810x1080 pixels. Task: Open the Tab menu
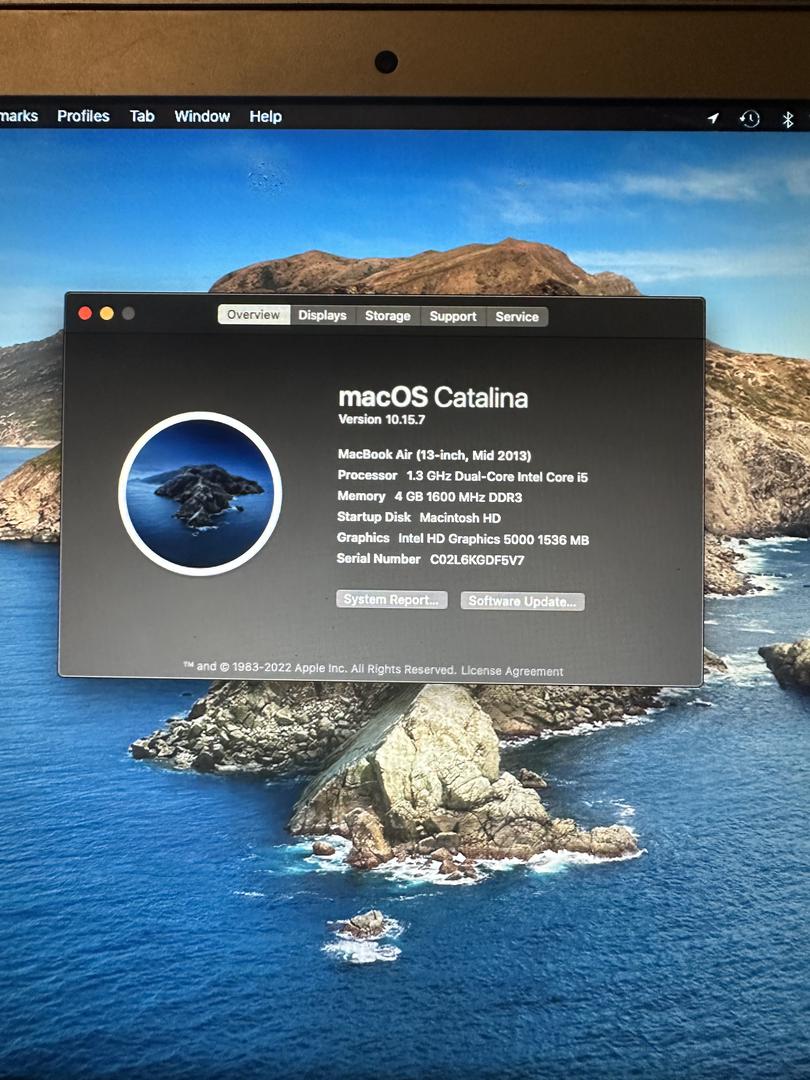click(x=142, y=116)
